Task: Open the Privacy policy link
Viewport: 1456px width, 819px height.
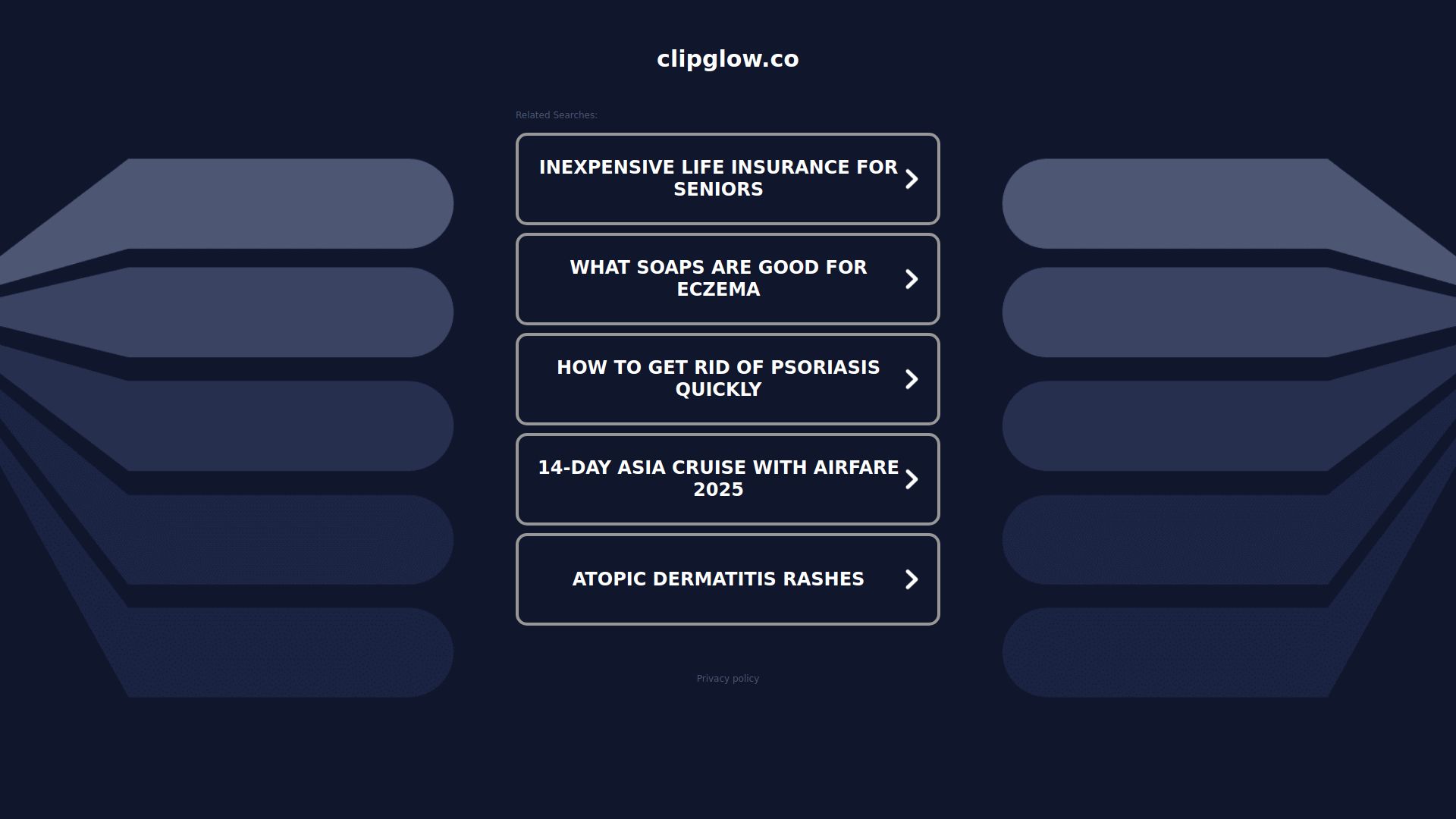Action: pos(727,679)
